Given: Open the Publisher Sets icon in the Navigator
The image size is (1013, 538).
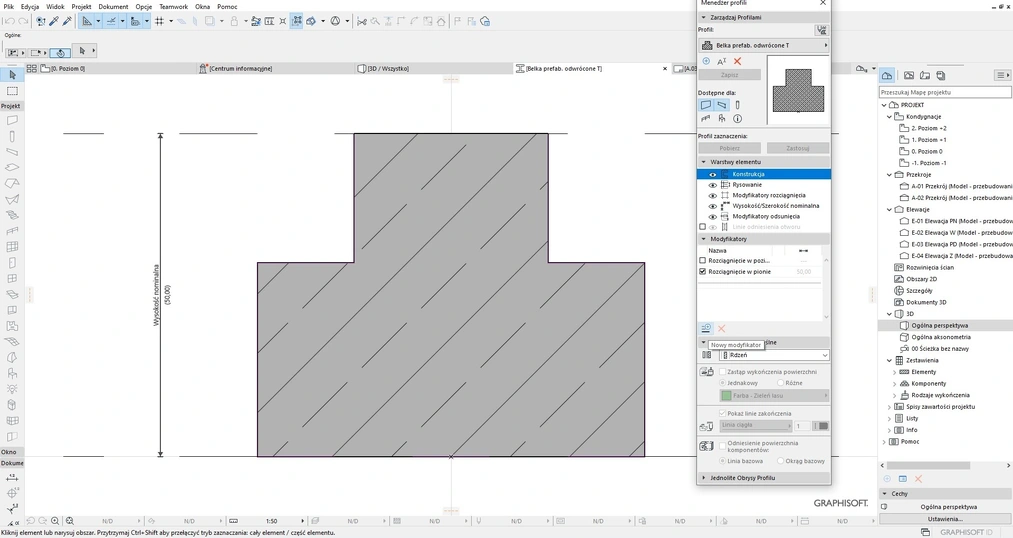Looking at the screenshot, I should point(941,76).
